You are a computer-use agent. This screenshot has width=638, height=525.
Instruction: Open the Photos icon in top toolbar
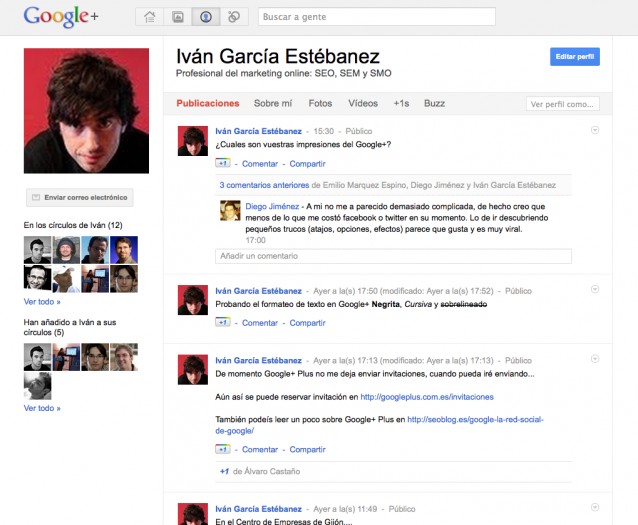[178, 17]
